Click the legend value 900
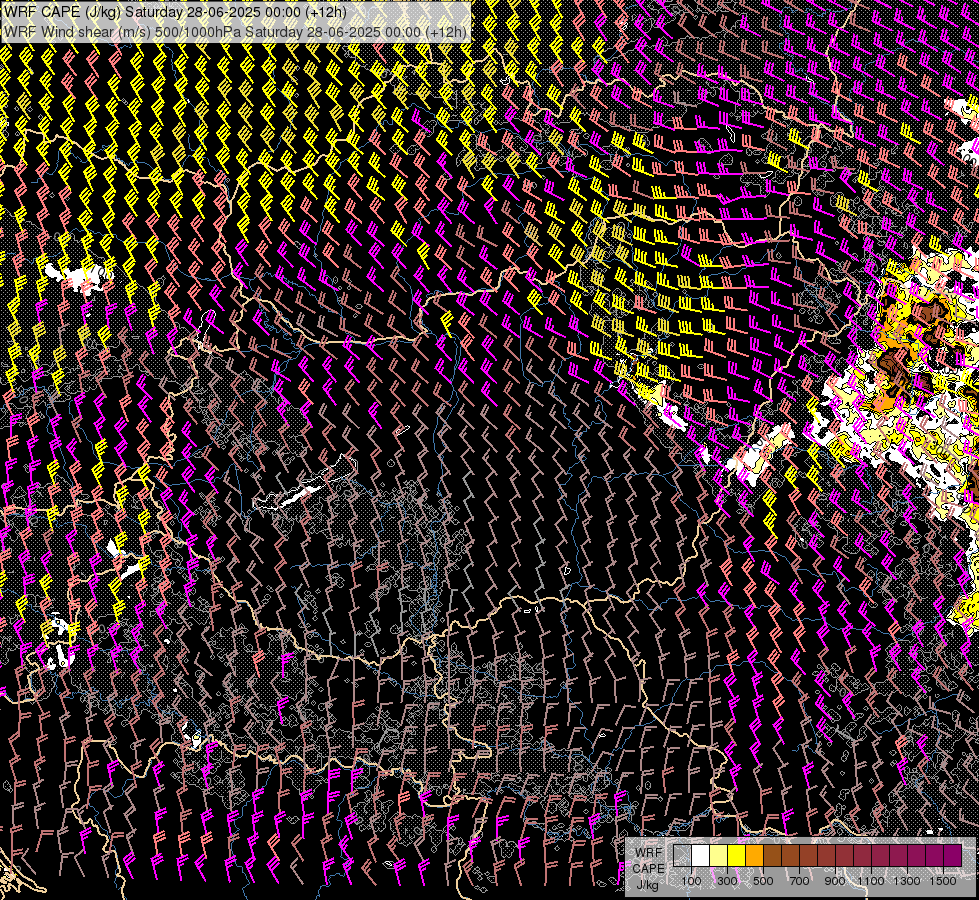Screen dimensions: 979x900 click(835, 881)
